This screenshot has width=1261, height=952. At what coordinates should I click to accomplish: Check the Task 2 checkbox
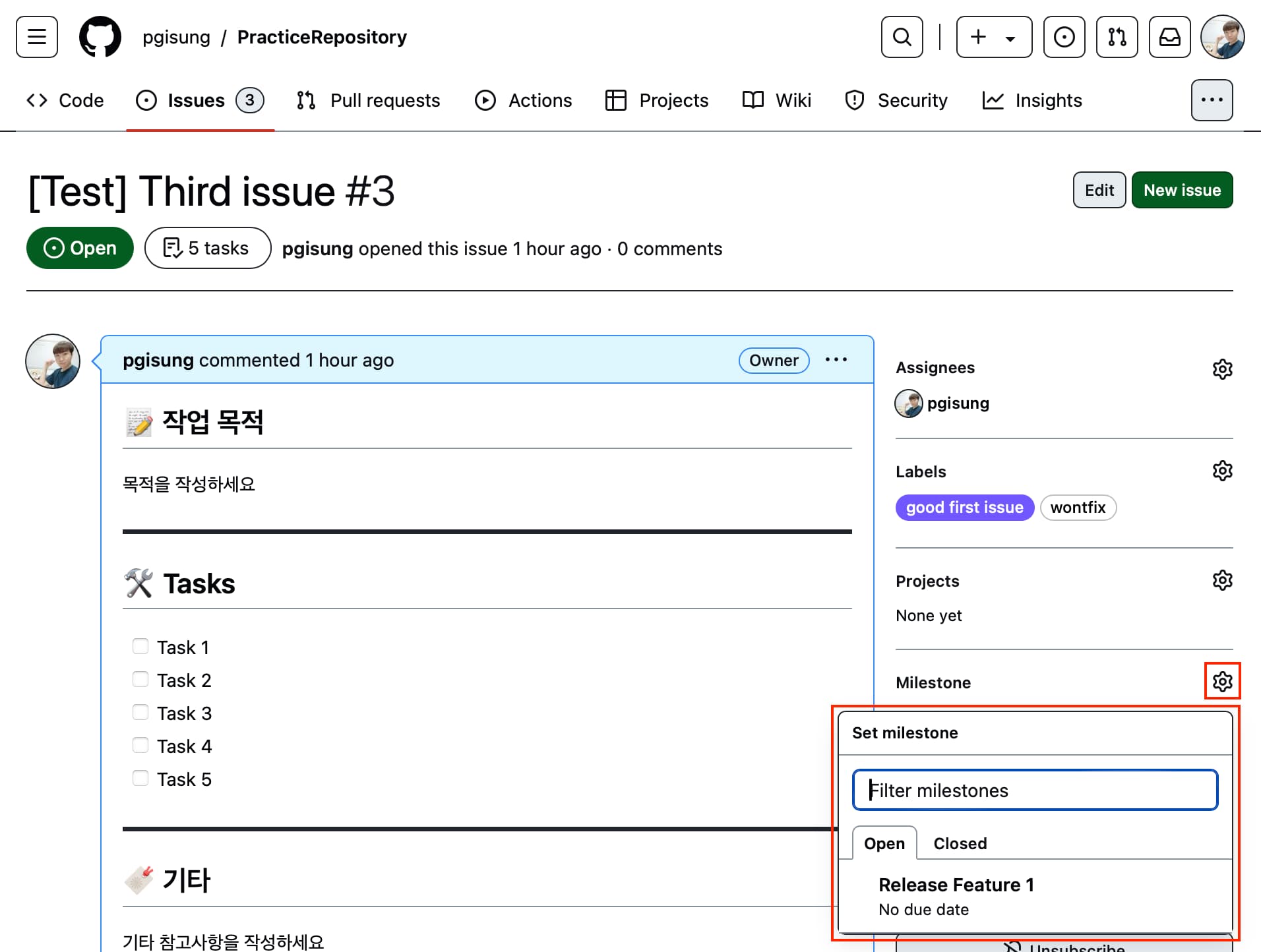tap(140, 679)
